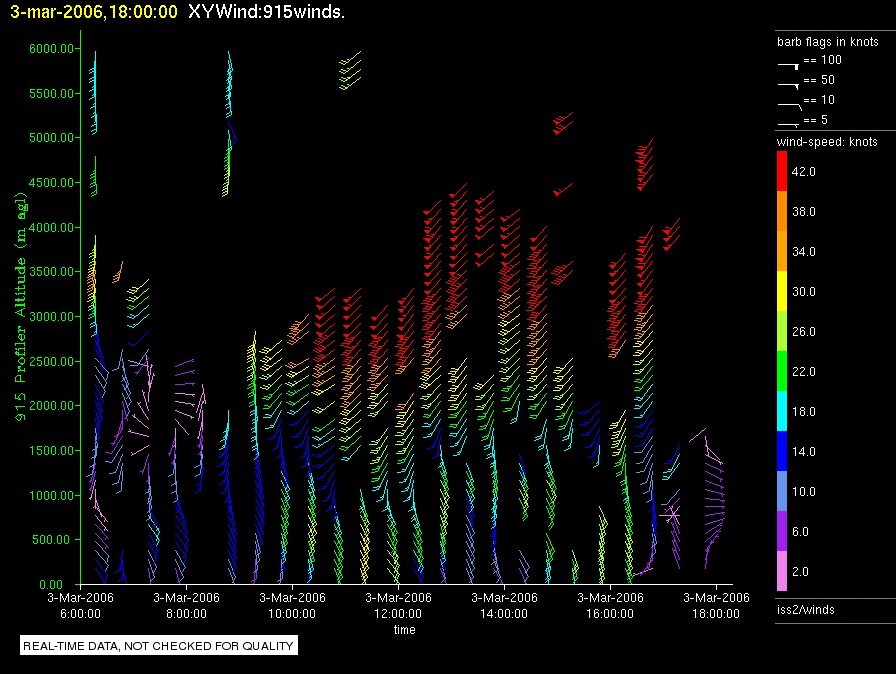This screenshot has width=896, height=674.
Task: Choose the dark blue 14.0 knots color band
Action: (x=783, y=452)
